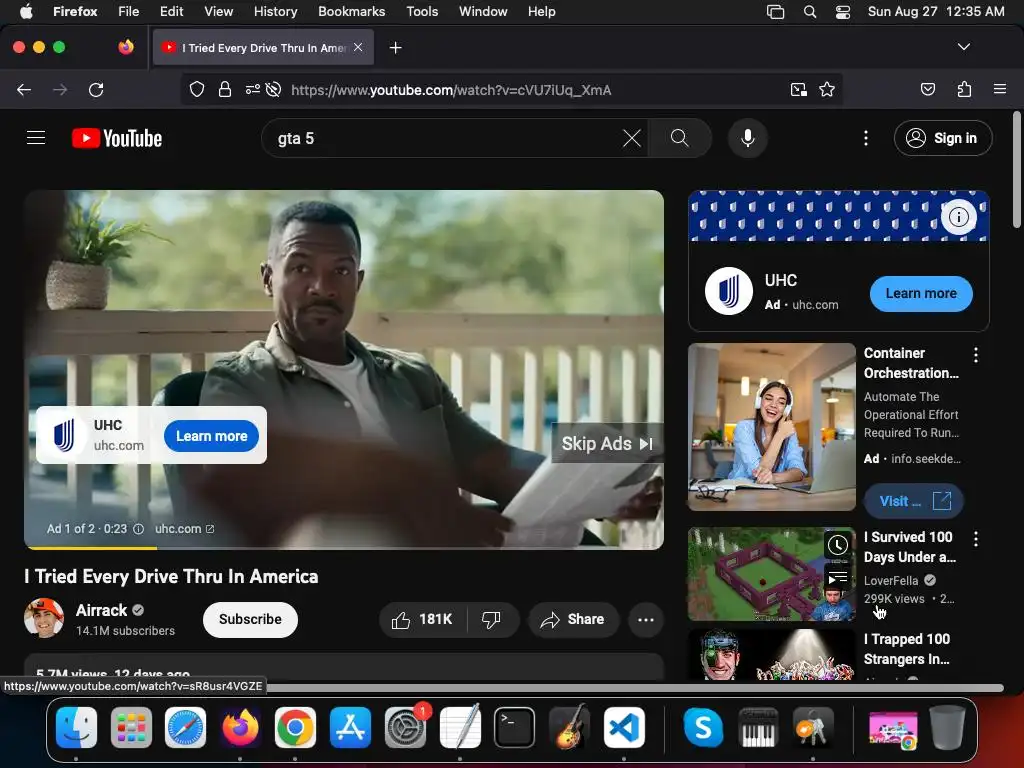
Task: Go to the YouTube home logo
Action: [117, 138]
